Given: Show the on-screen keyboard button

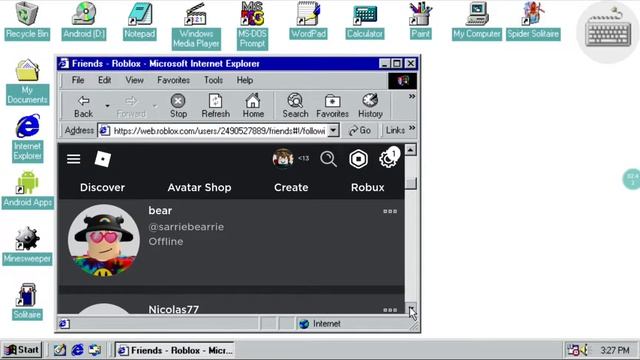Looking at the screenshot, I should pyautogui.click(x=608, y=32).
